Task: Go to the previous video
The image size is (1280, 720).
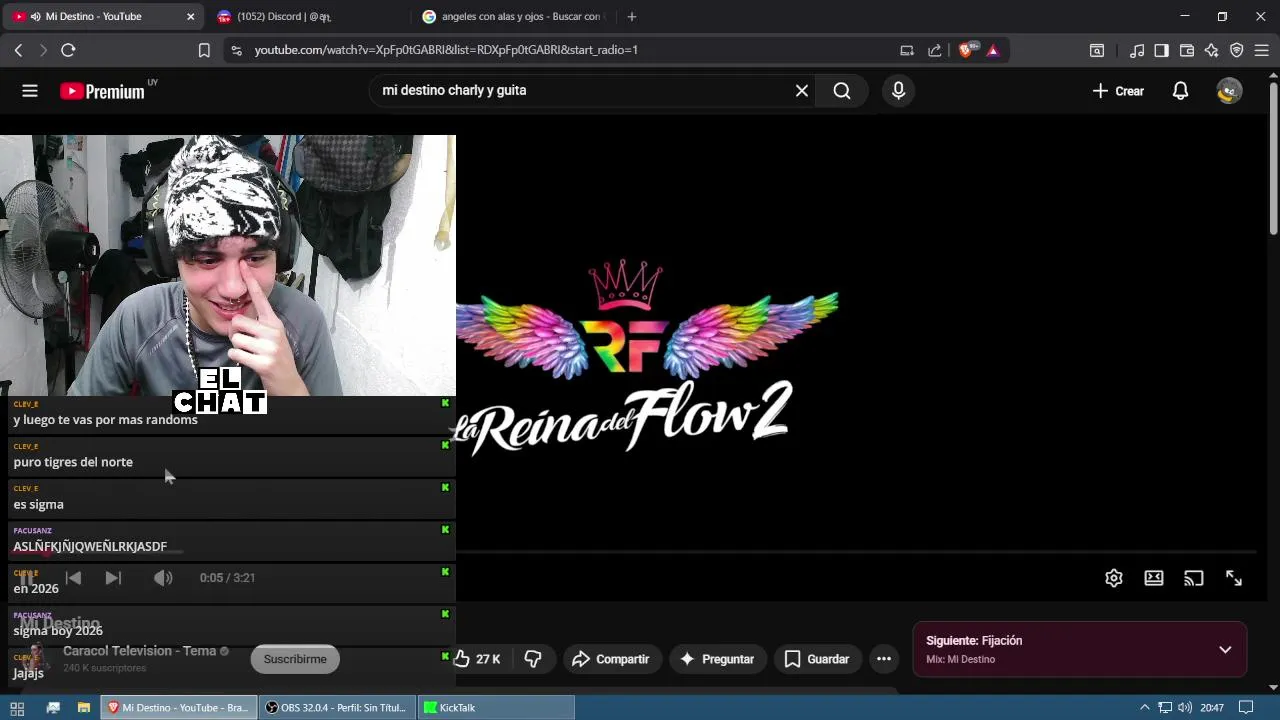Action: pyautogui.click(x=73, y=578)
